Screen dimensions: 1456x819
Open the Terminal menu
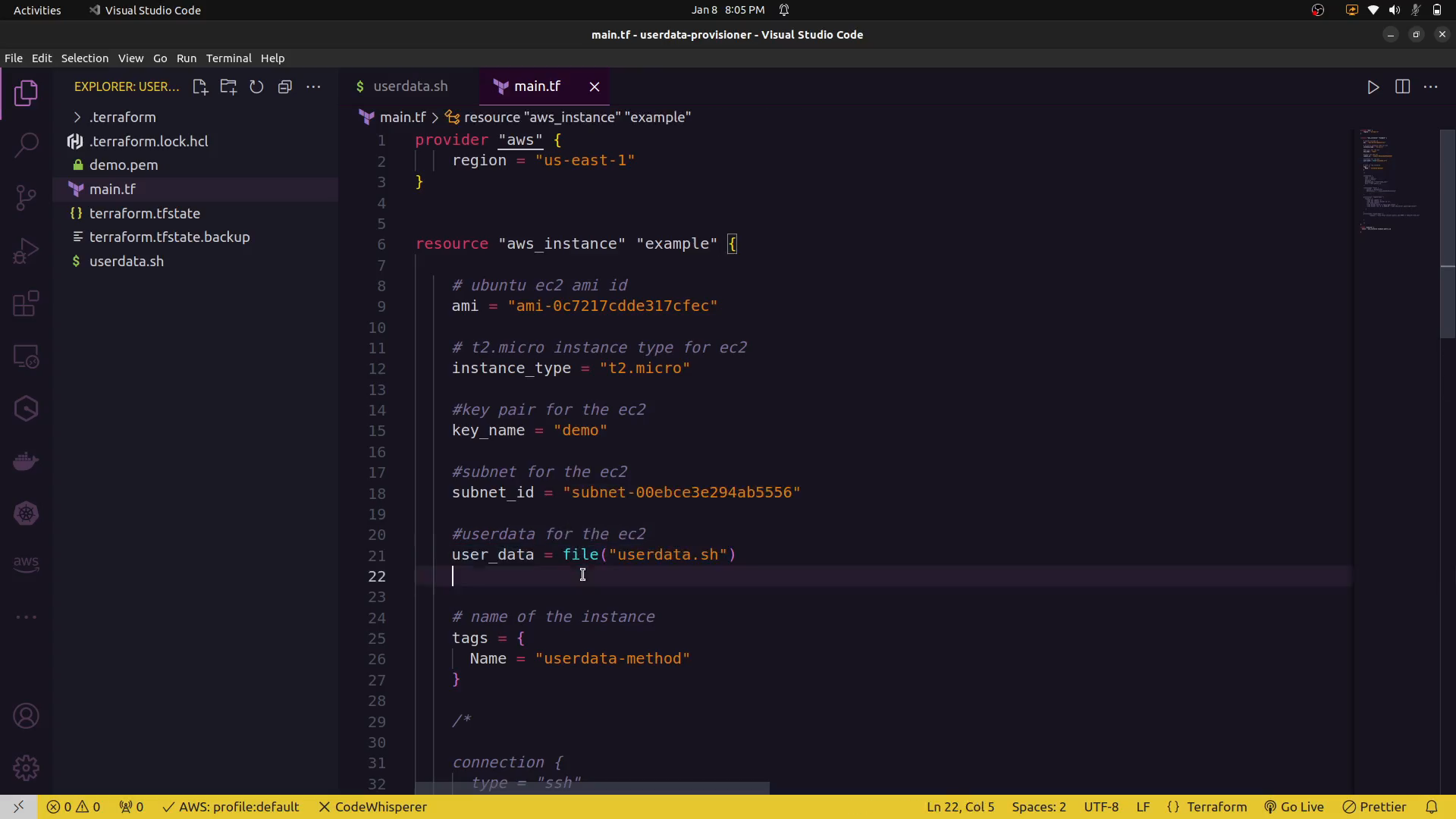pos(228,58)
